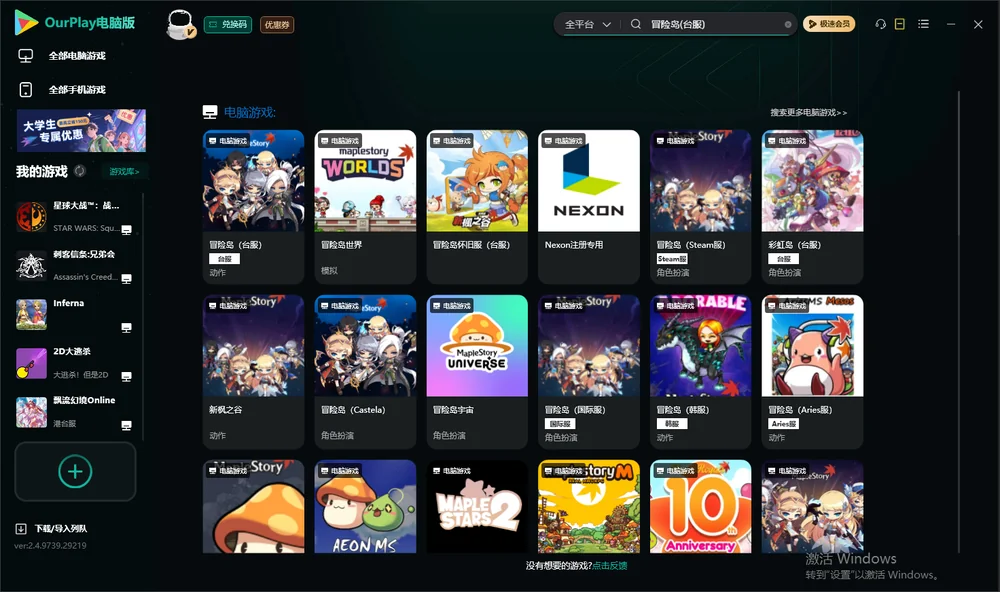This screenshot has width=1000, height=592.
Task: Select the 彩虹岛(台服) game card
Action: point(812,207)
